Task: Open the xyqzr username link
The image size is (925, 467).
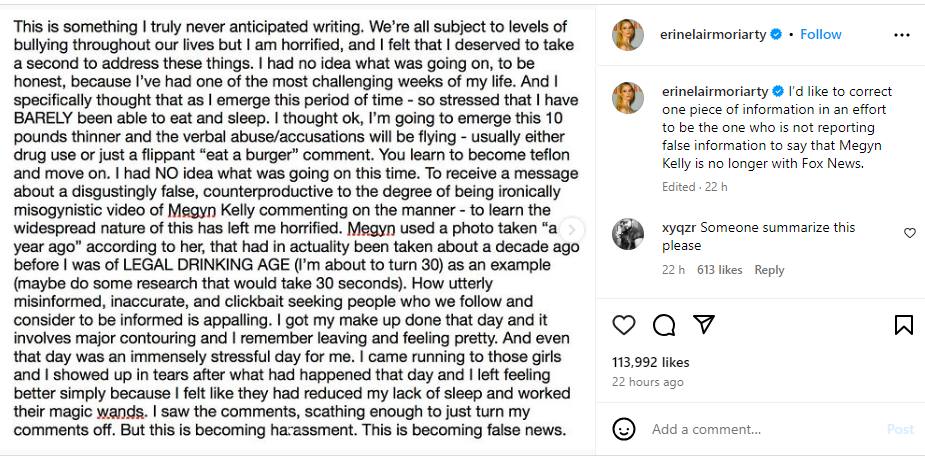Action: (678, 227)
